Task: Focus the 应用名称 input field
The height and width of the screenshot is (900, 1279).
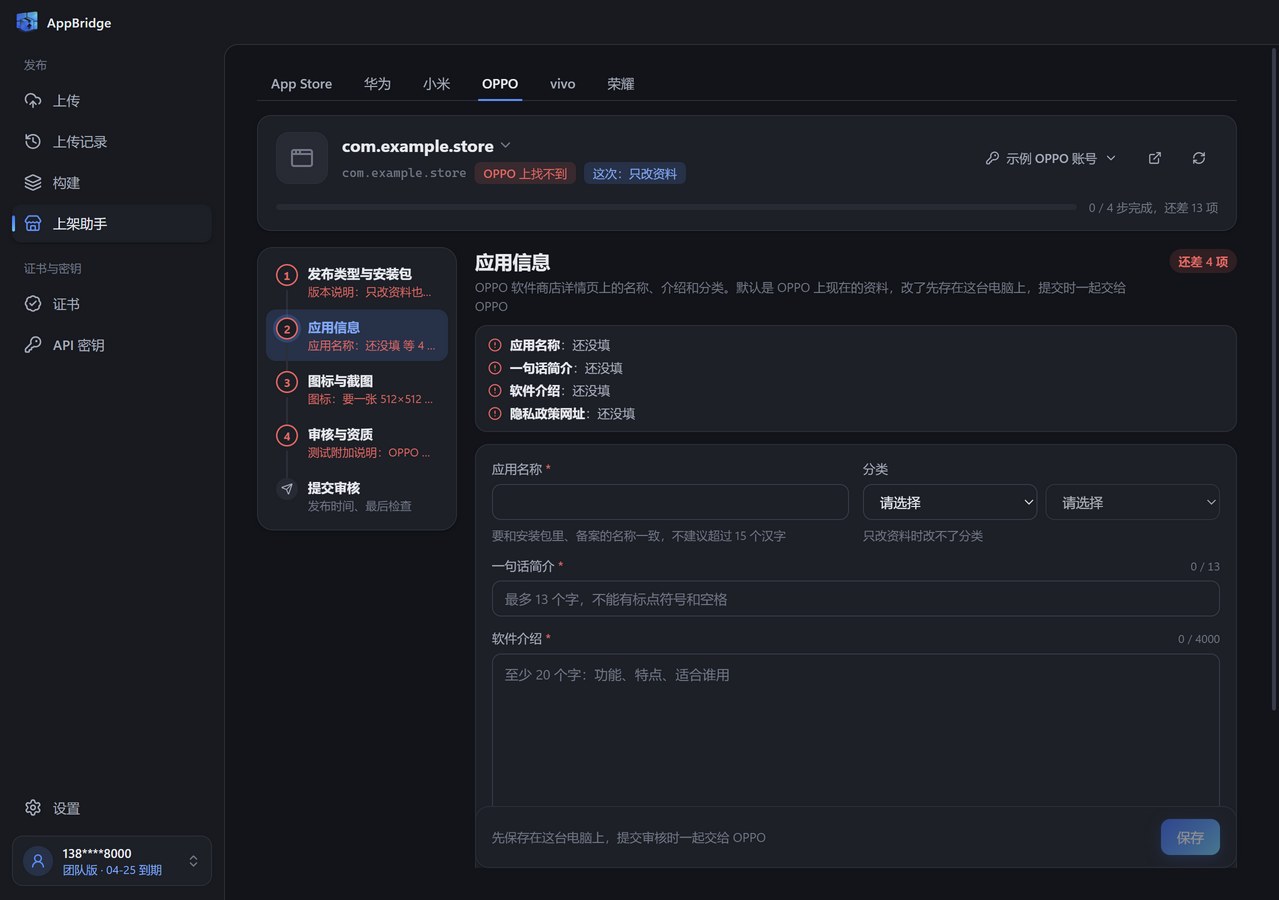Action: point(670,502)
